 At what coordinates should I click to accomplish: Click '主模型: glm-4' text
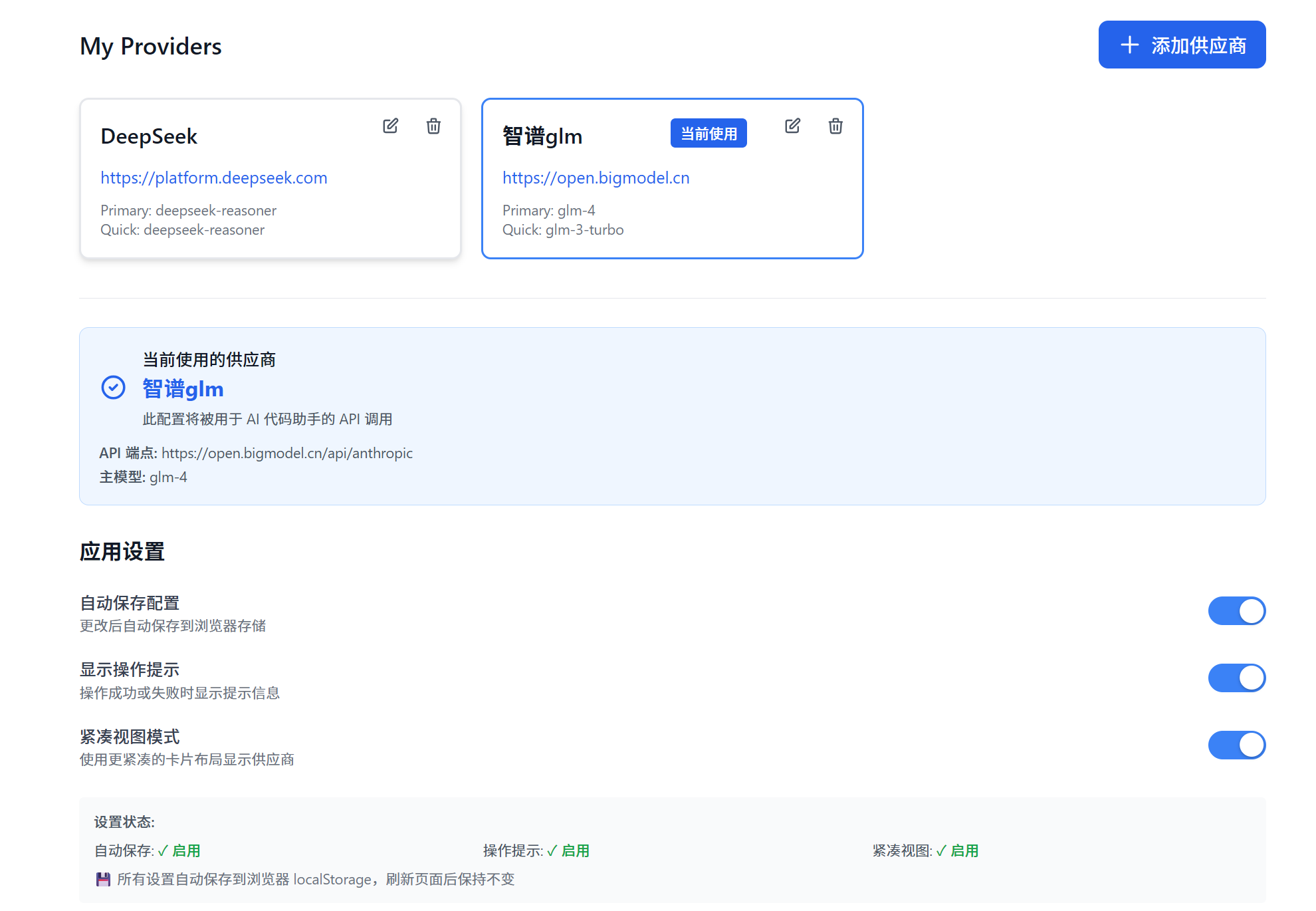pyautogui.click(x=143, y=477)
